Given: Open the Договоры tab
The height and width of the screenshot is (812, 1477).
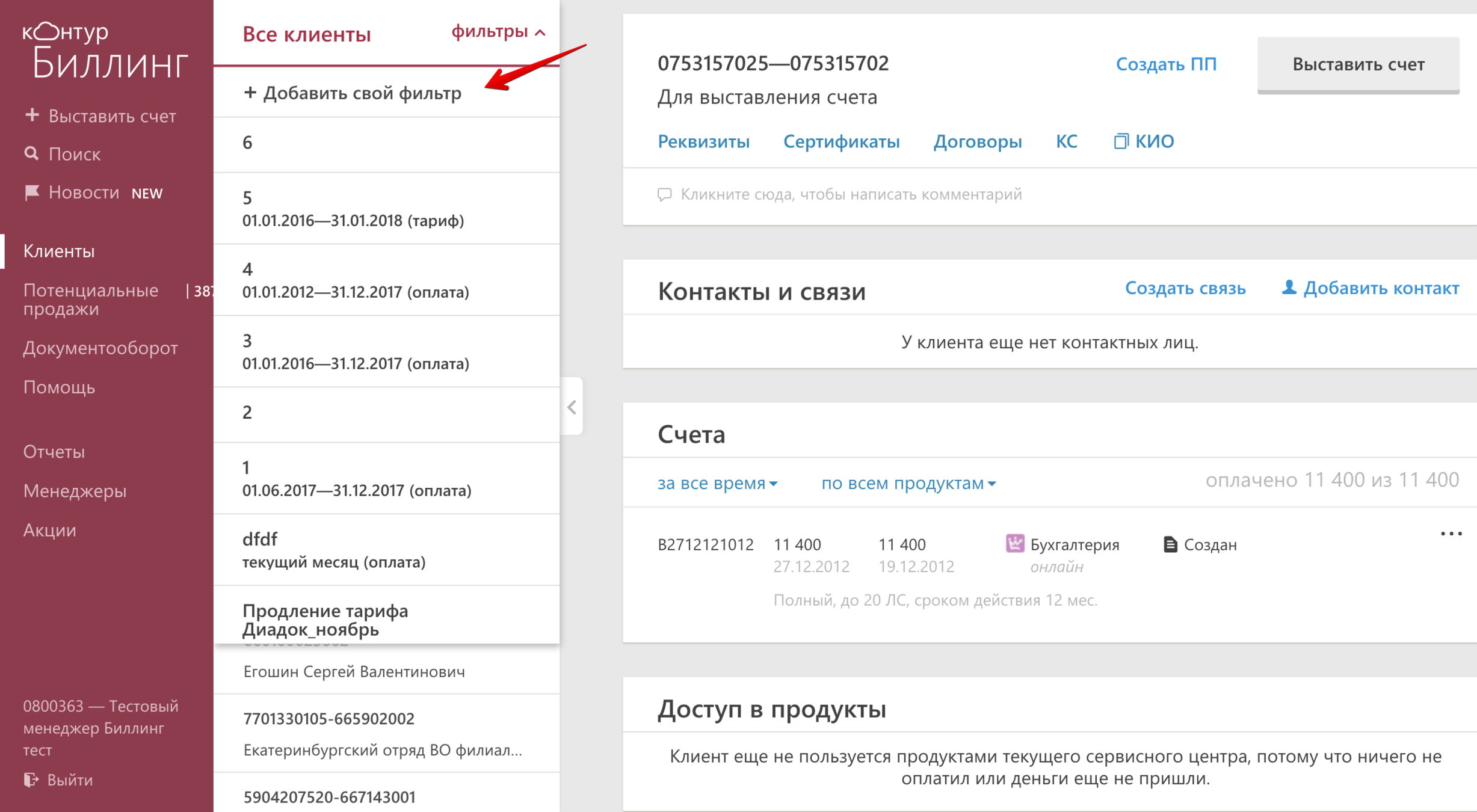Looking at the screenshot, I should coord(977,141).
